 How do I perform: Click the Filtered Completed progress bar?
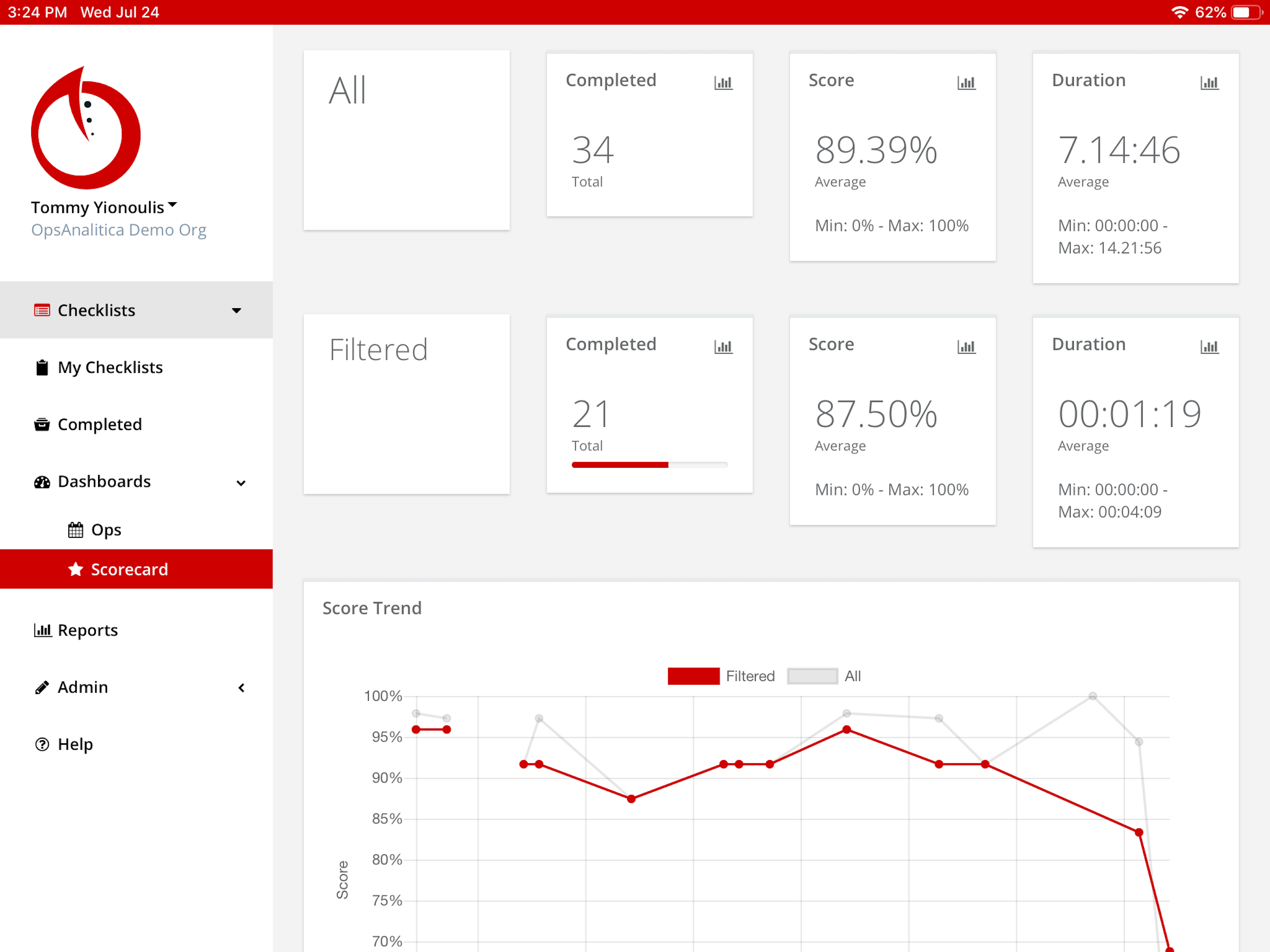[x=649, y=464]
